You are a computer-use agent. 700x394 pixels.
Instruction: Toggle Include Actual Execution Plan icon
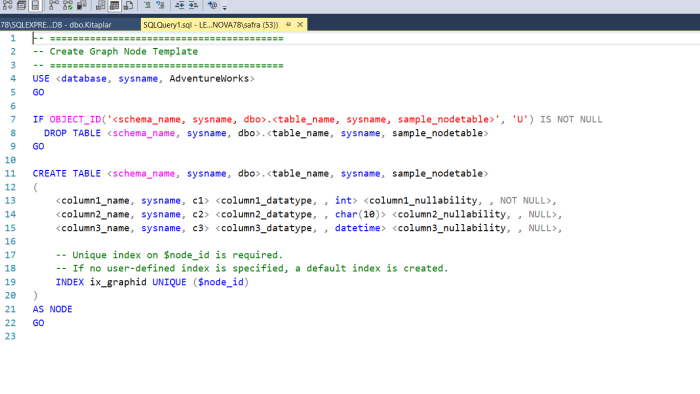[x=54, y=5]
